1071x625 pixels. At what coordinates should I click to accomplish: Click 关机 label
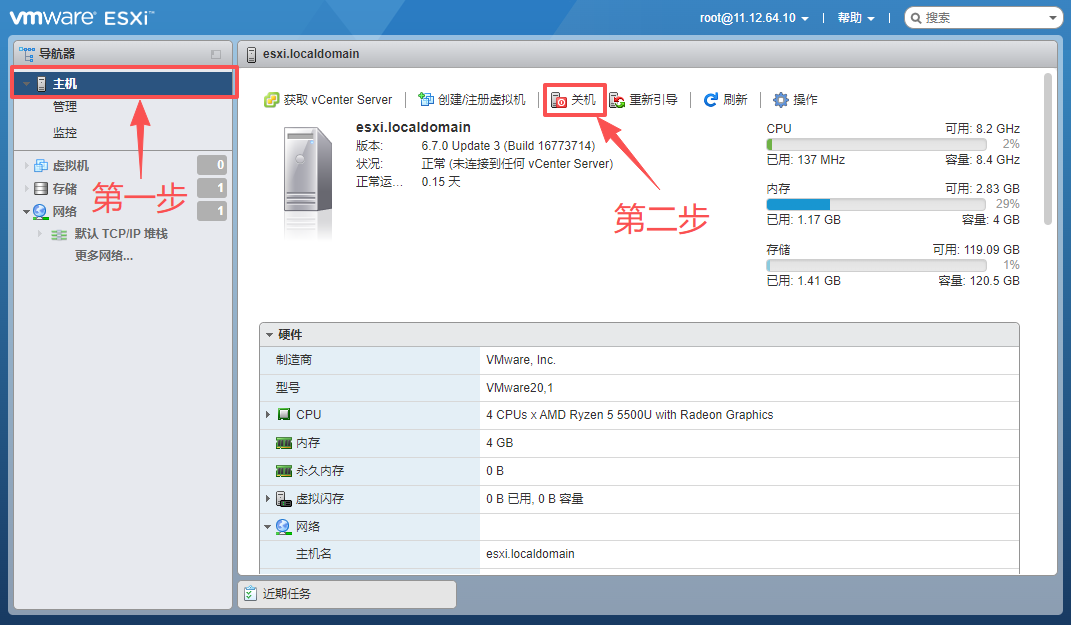pos(583,100)
